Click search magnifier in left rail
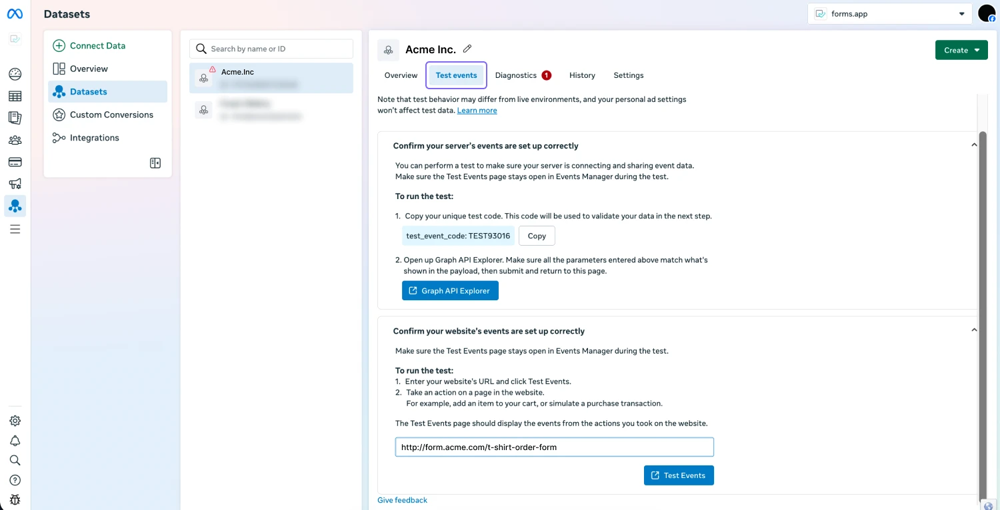 [15, 461]
